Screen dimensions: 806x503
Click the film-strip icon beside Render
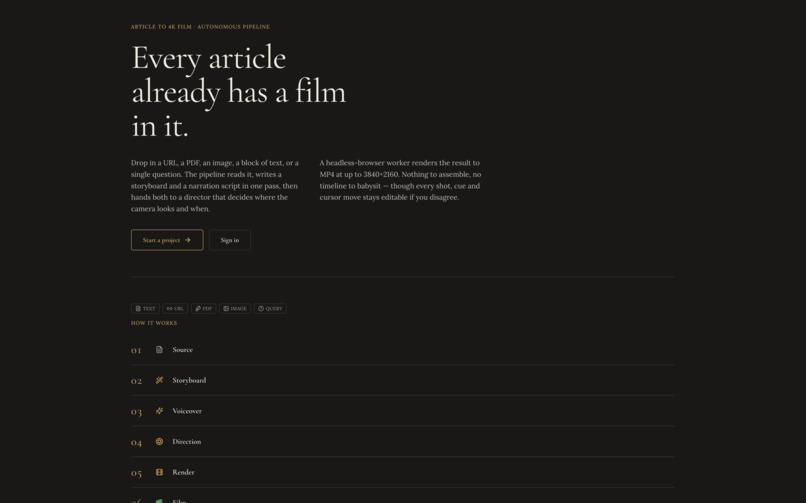point(159,472)
